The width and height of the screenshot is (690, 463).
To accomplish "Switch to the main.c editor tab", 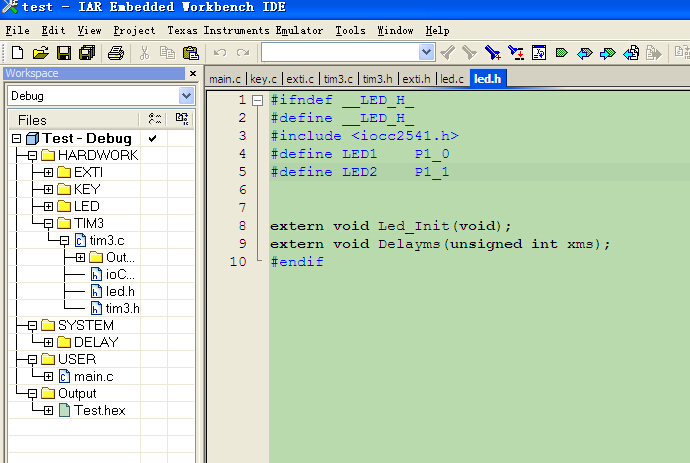I will 225,79.
